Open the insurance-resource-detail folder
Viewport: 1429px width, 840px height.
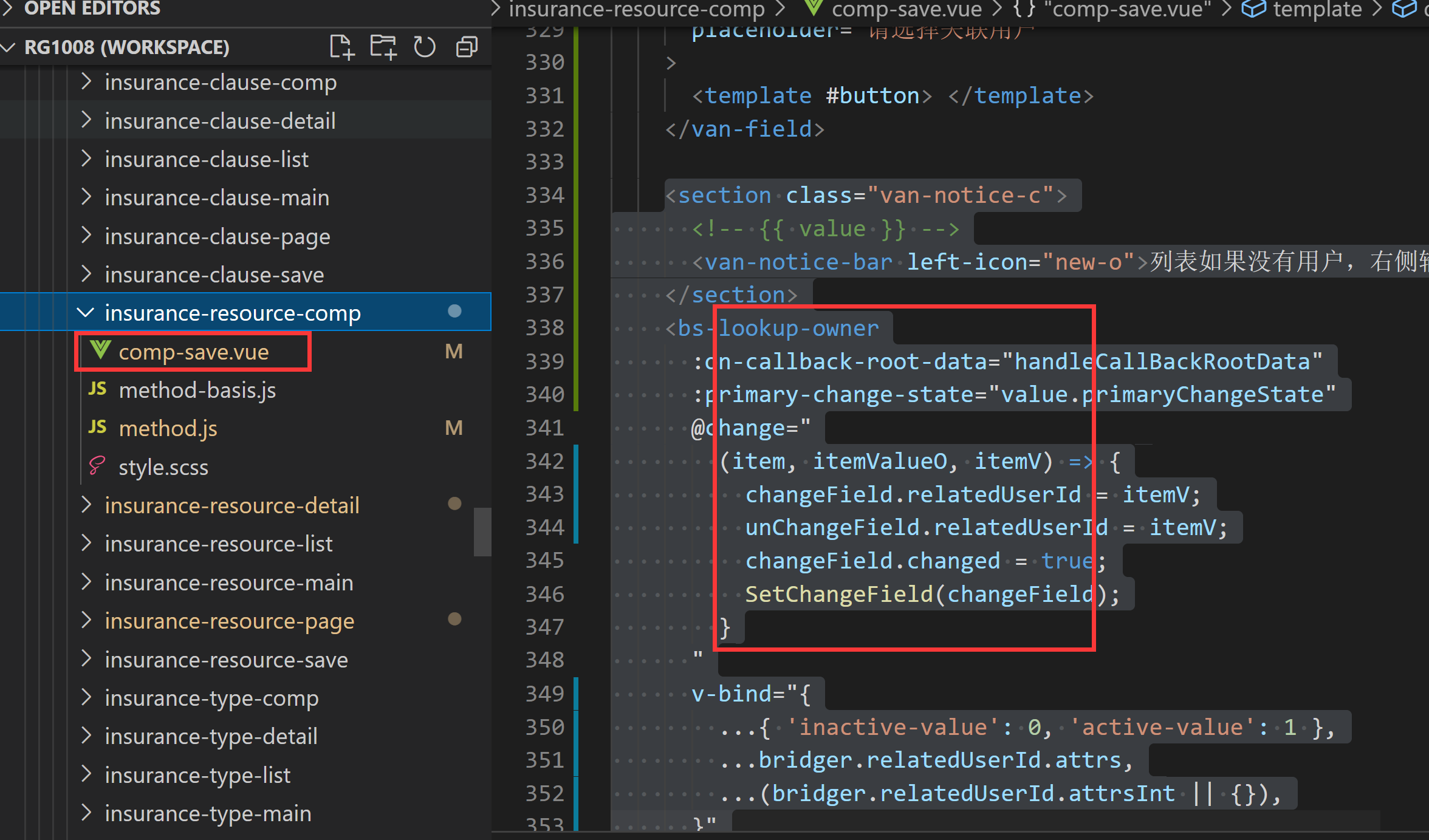(x=232, y=505)
